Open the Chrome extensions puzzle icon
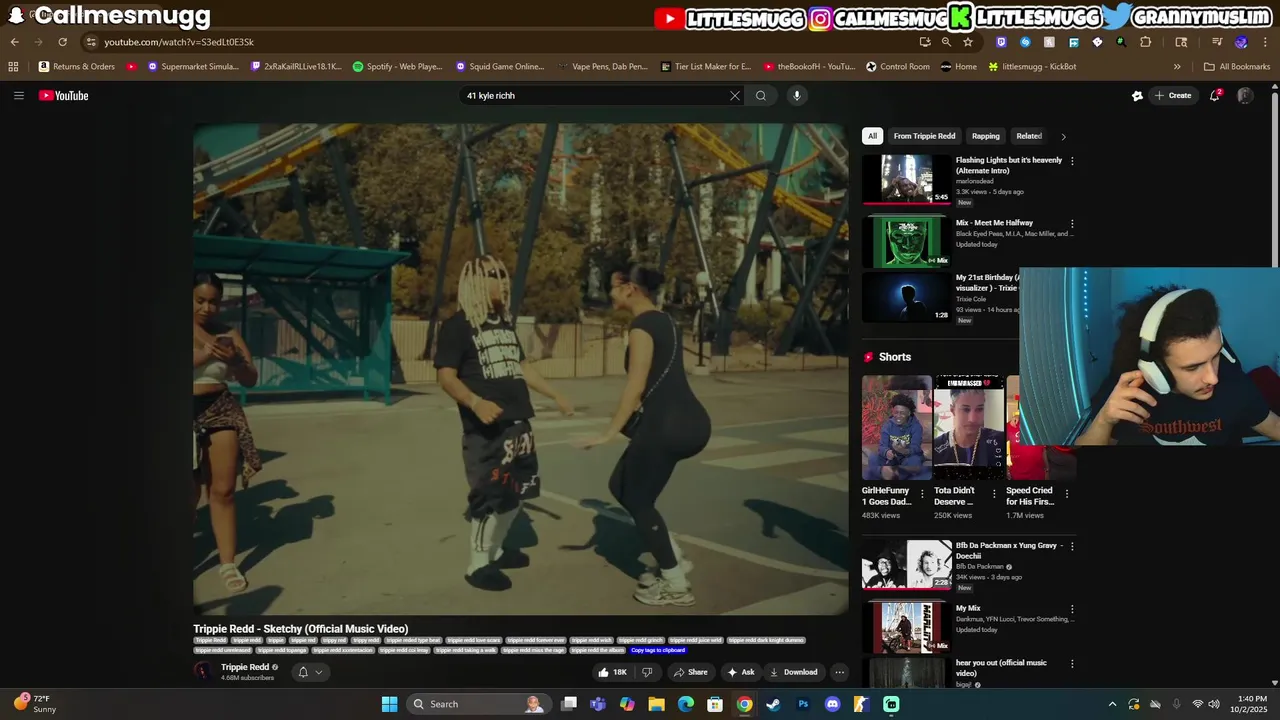 point(1146,42)
